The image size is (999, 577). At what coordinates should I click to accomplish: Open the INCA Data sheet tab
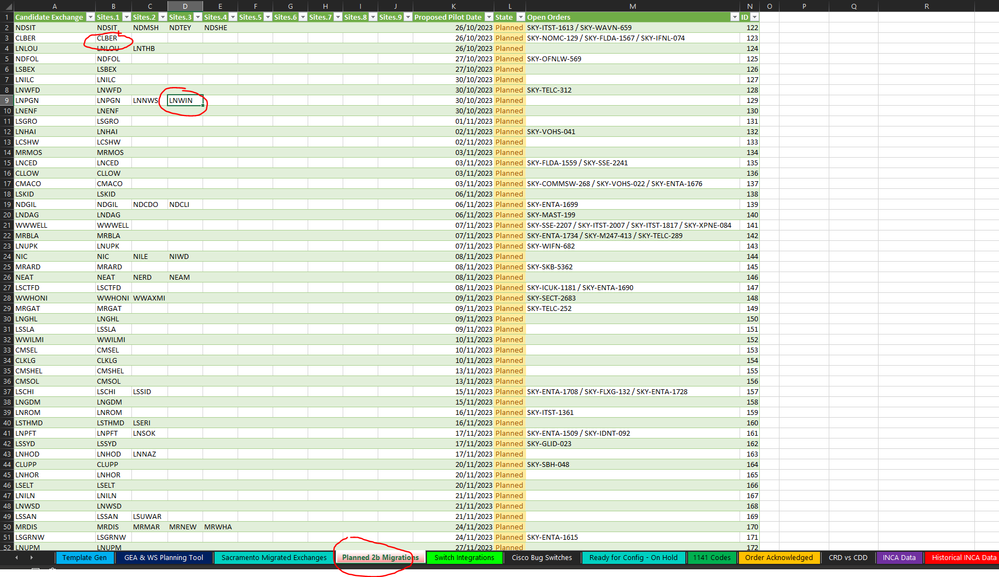point(899,558)
